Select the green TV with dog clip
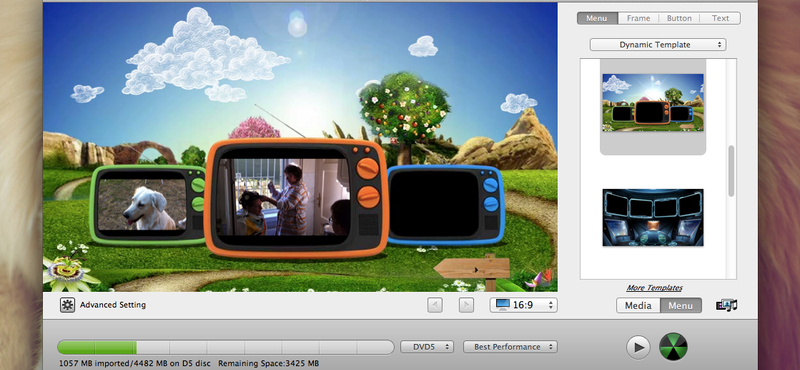This screenshot has height=370, width=800. click(147, 205)
